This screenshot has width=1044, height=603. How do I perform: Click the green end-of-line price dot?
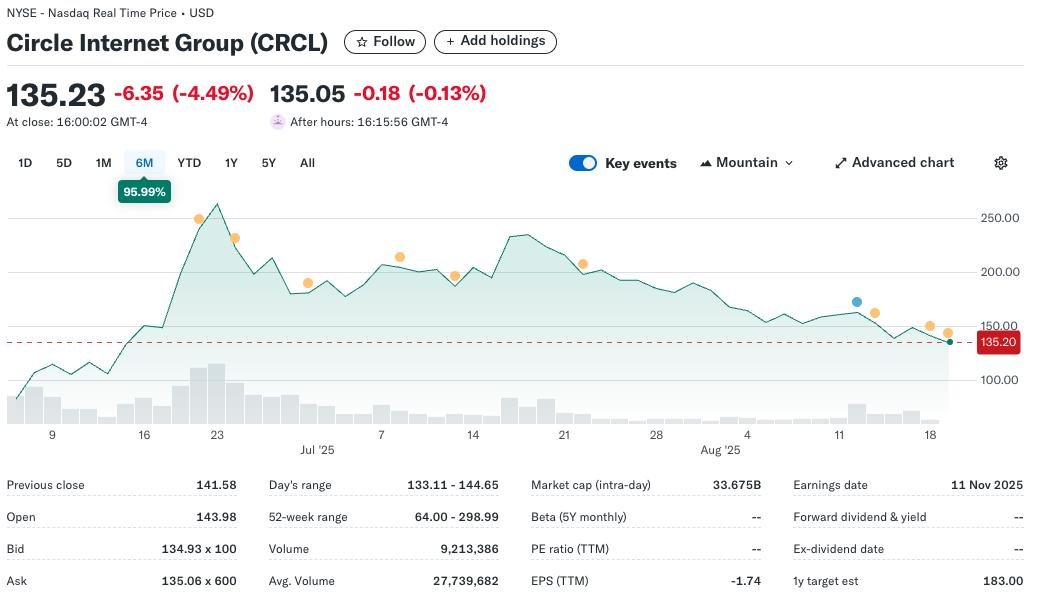[949, 342]
